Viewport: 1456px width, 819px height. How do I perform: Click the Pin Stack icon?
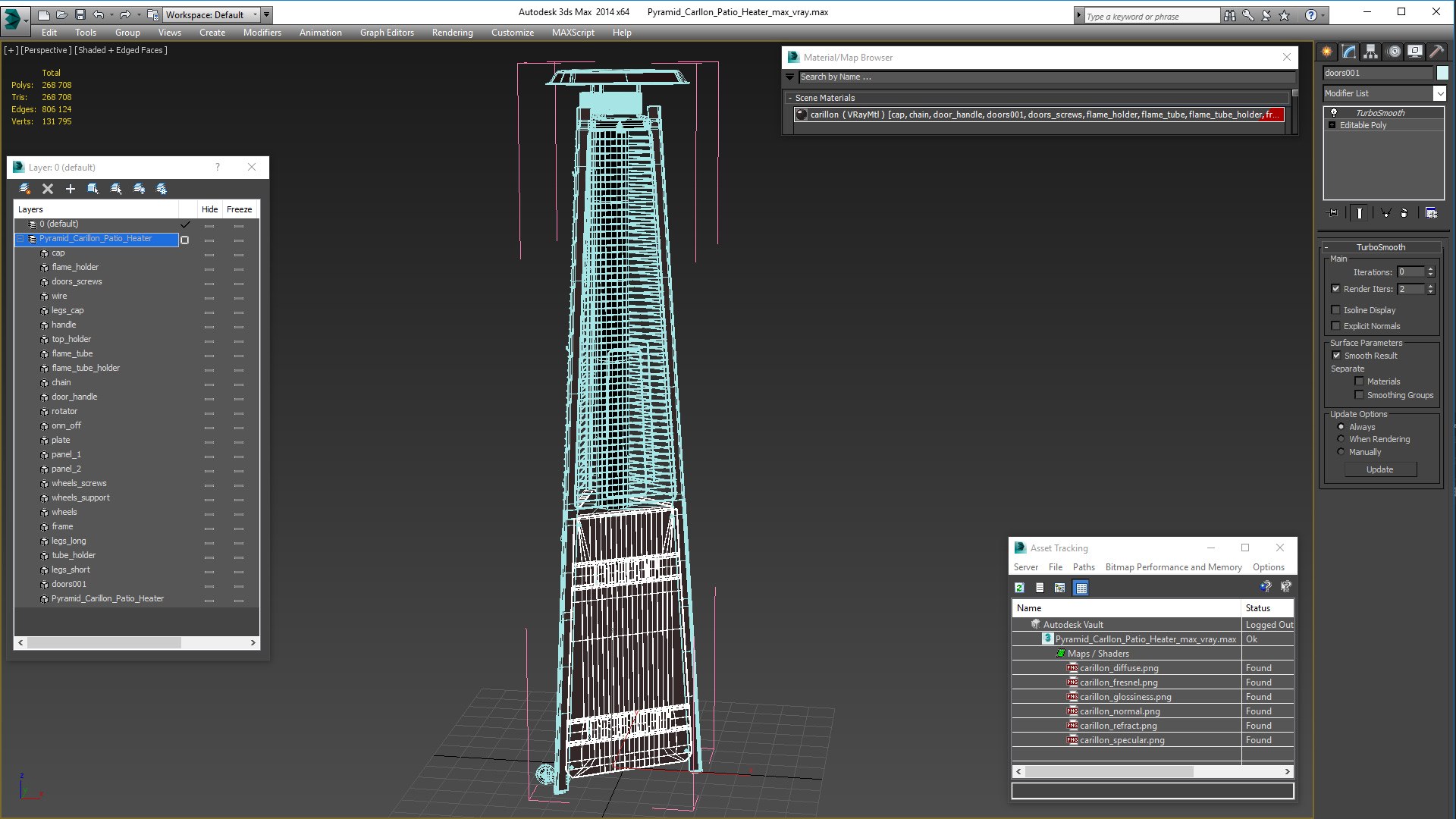(1332, 213)
